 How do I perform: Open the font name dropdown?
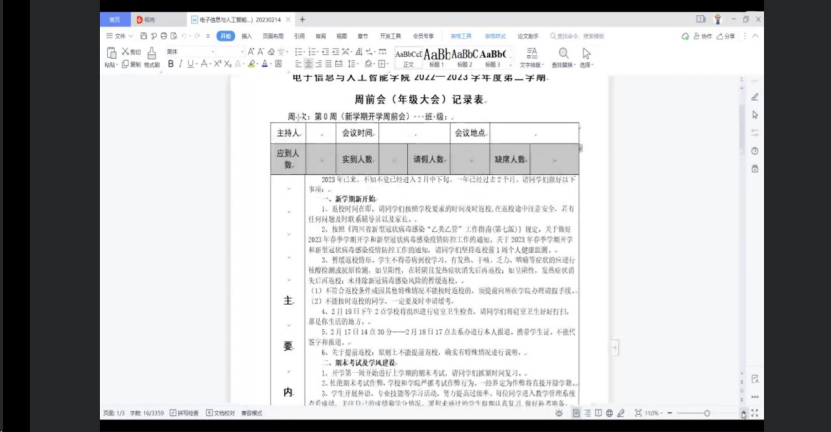point(213,51)
